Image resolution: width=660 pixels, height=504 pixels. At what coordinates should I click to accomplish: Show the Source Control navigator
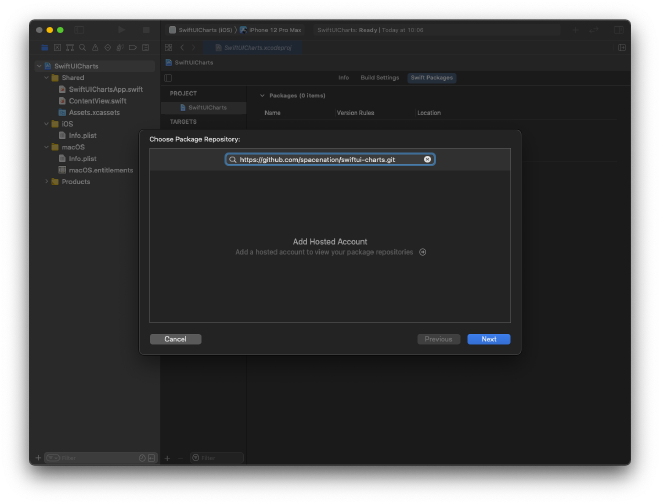[x=57, y=47]
